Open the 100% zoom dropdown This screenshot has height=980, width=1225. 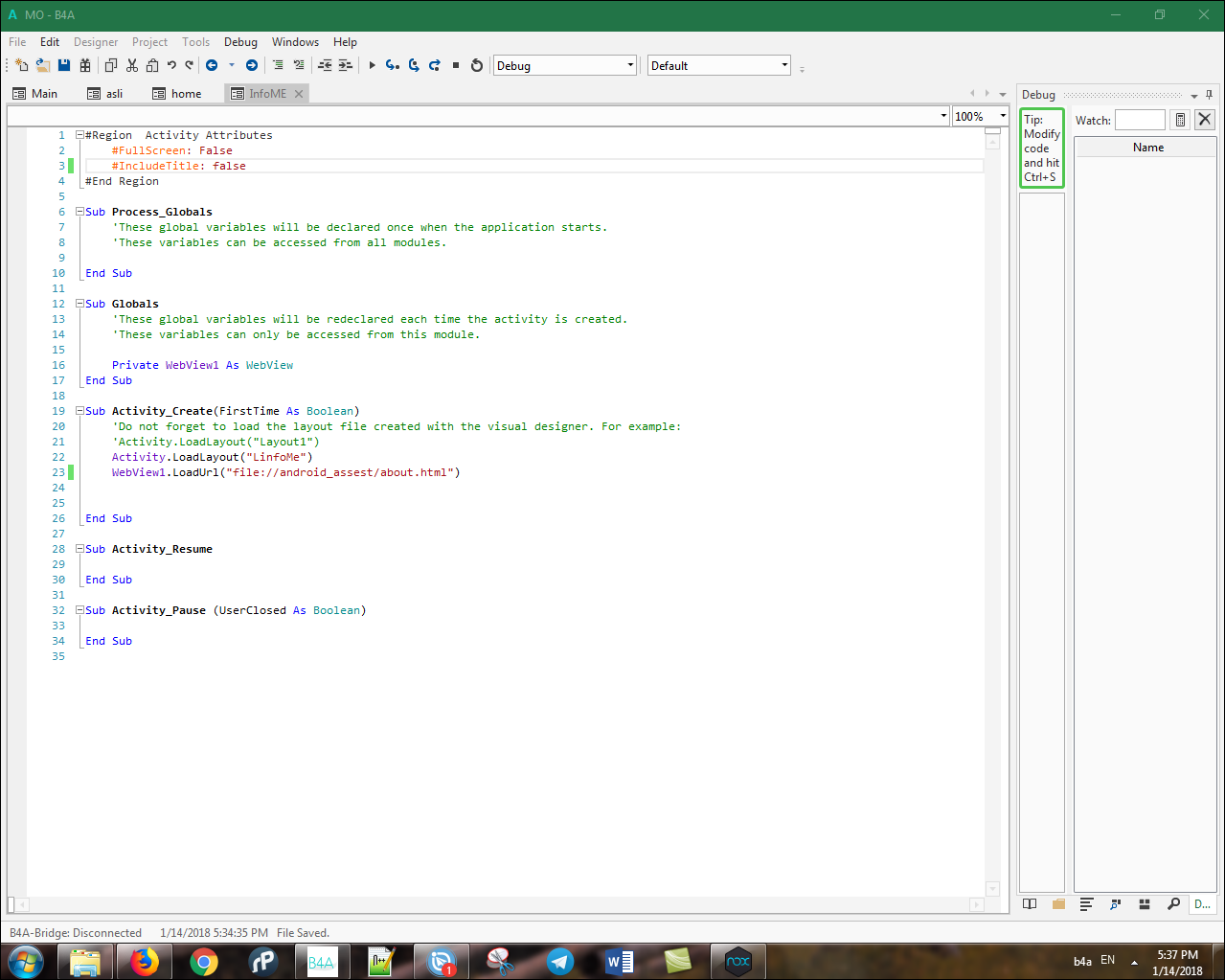pyautogui.click(x=1003, y=116)
